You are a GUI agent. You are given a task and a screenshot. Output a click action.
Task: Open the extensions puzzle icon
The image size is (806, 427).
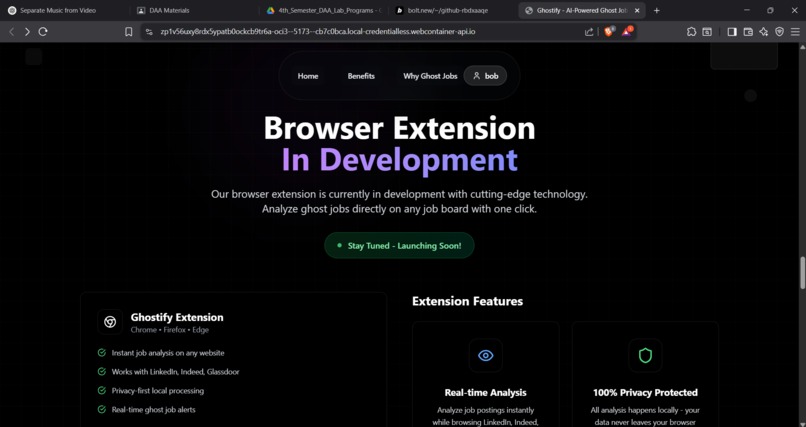point(691,32)
